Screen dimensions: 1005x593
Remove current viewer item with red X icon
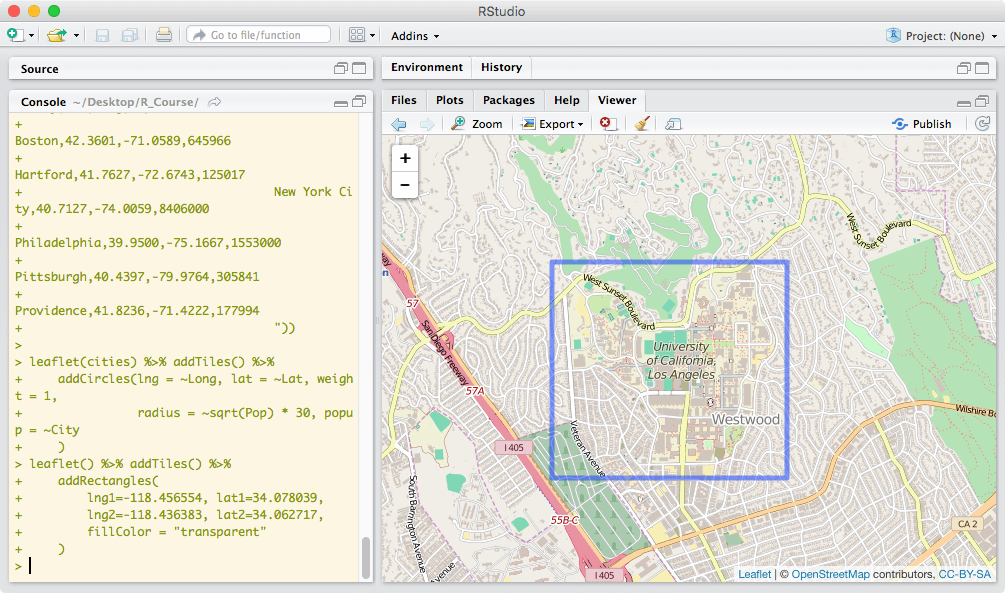click(606, 124)
